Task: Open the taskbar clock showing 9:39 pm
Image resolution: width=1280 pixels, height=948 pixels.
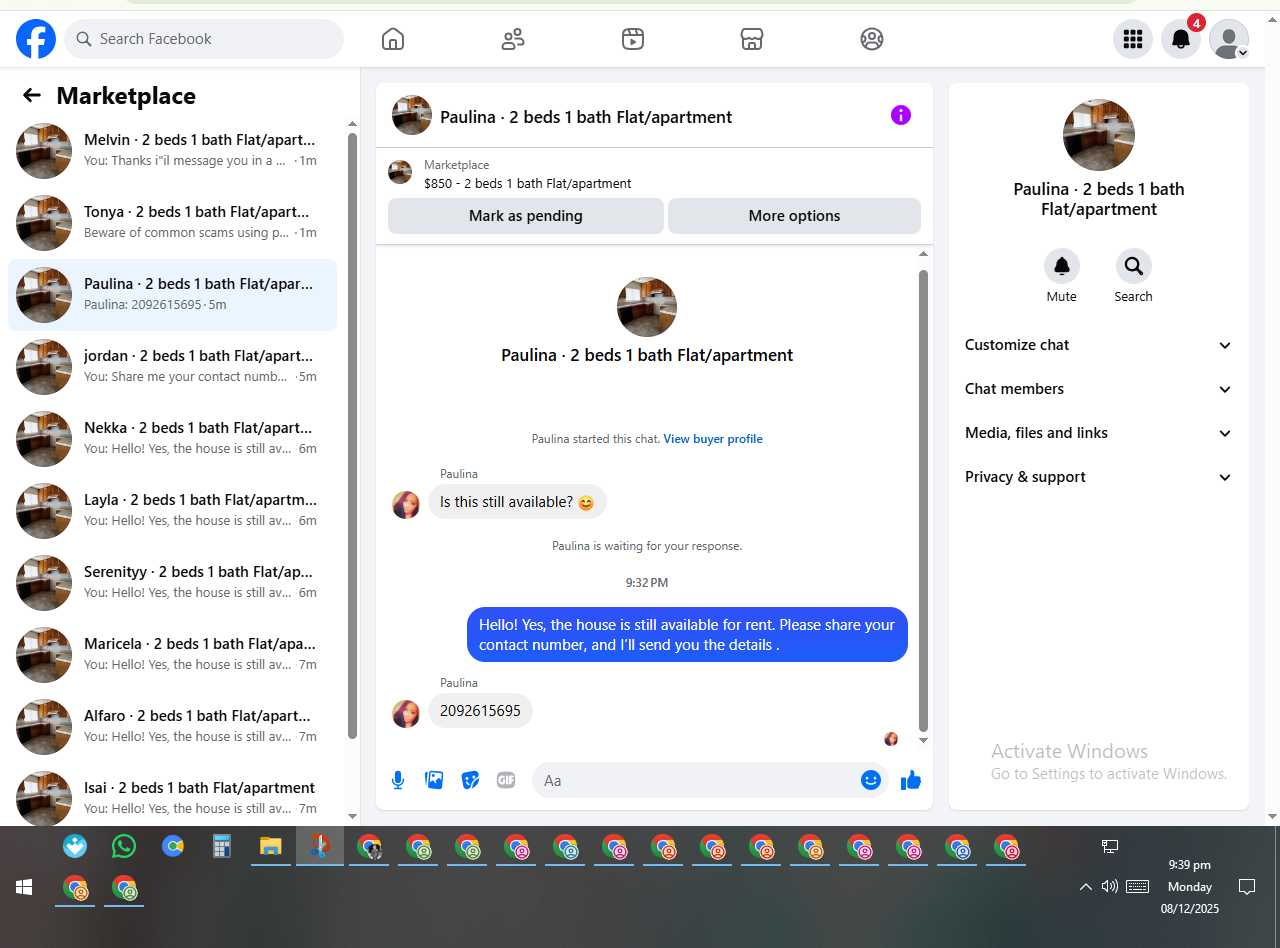Action: pyautogui.click(x=1190, y=886)
